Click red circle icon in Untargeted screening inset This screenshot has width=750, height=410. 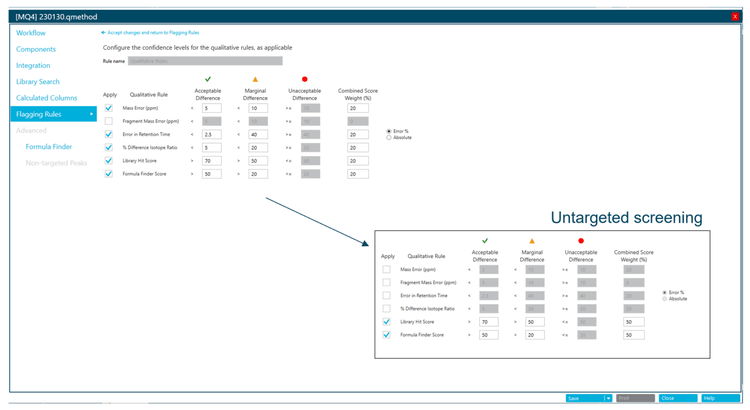[581, 240]
